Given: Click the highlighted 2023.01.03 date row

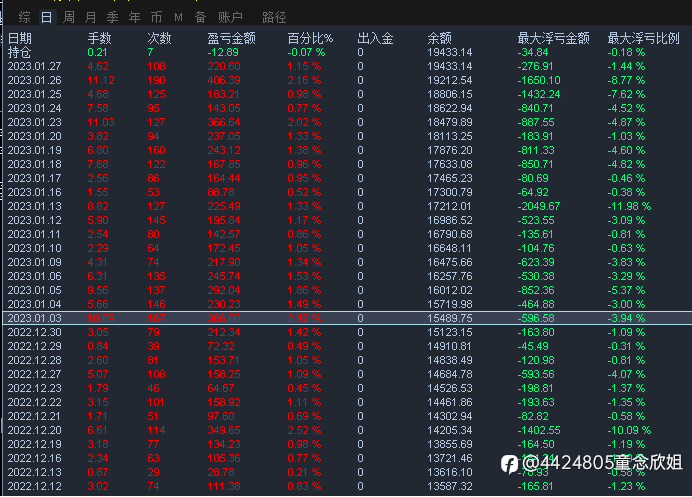Looking at the screenshot, I should click(347, 318).
